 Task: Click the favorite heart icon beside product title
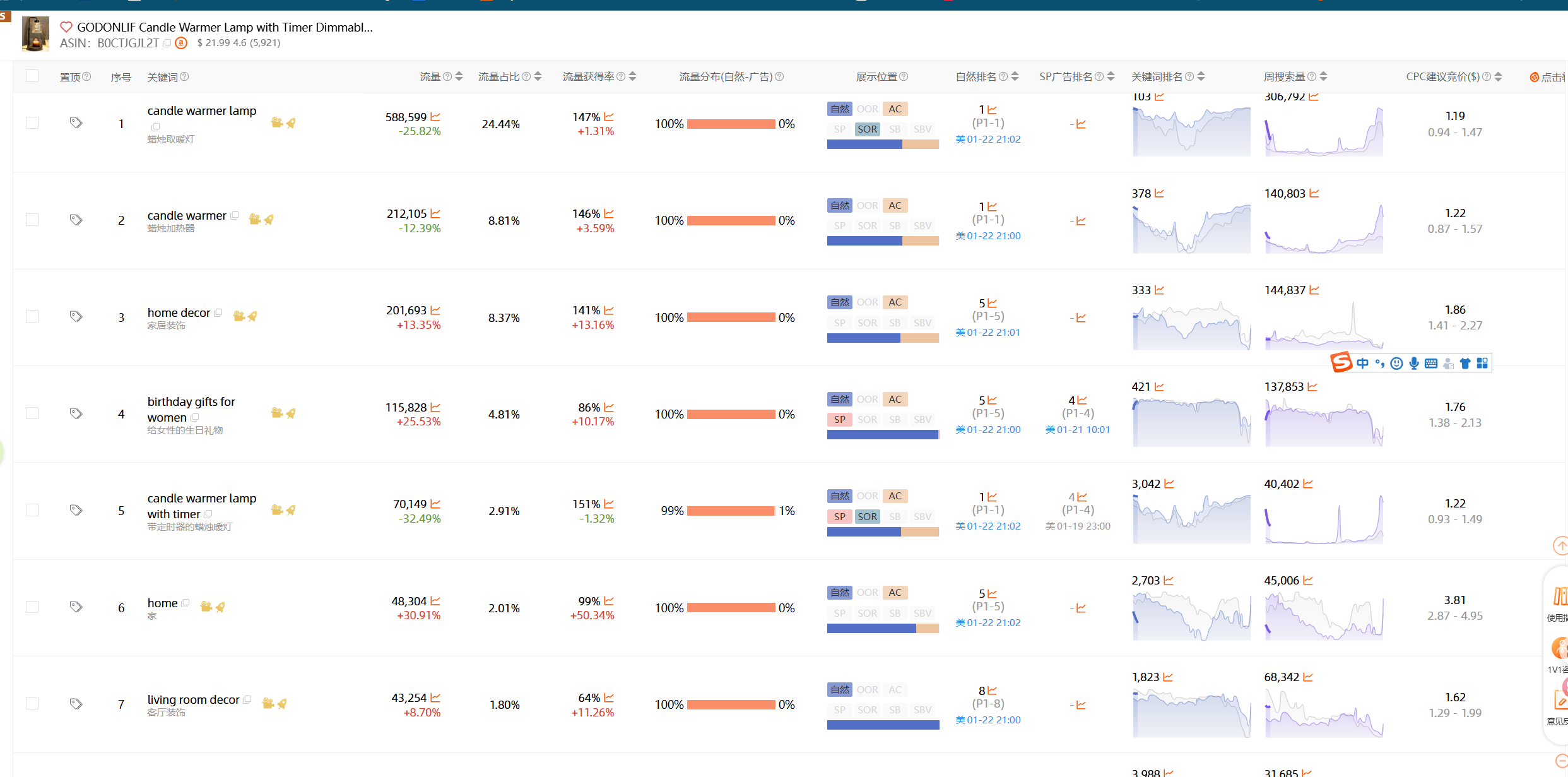[x=66, y=27]
